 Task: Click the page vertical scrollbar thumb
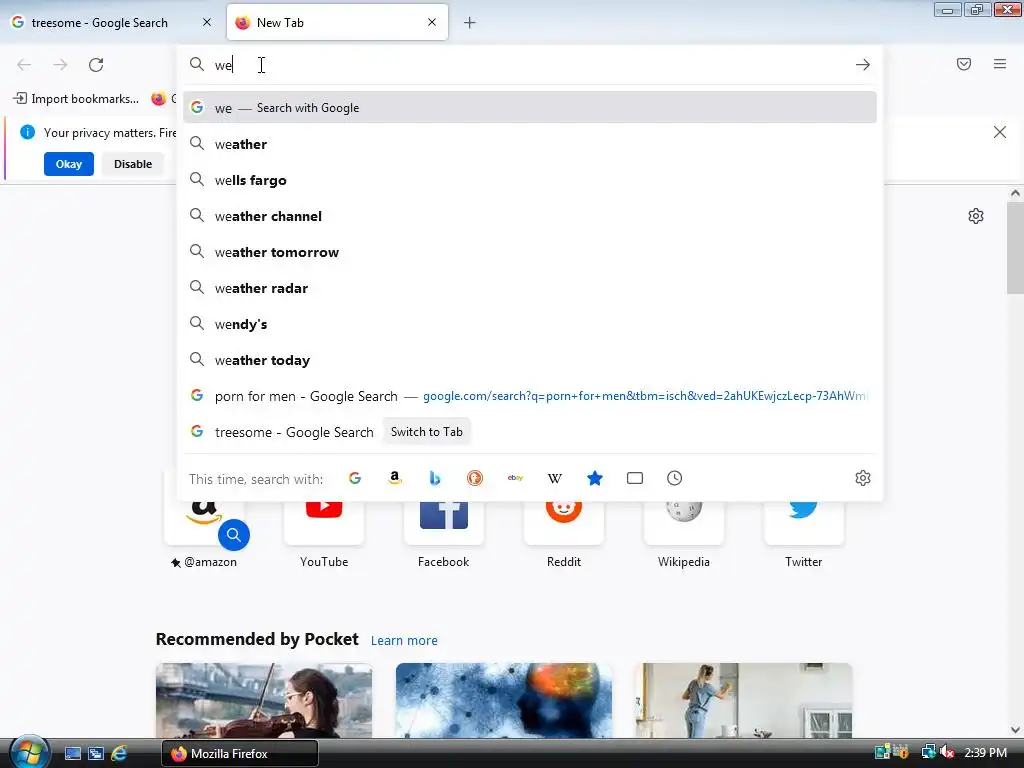[1015, 248]
